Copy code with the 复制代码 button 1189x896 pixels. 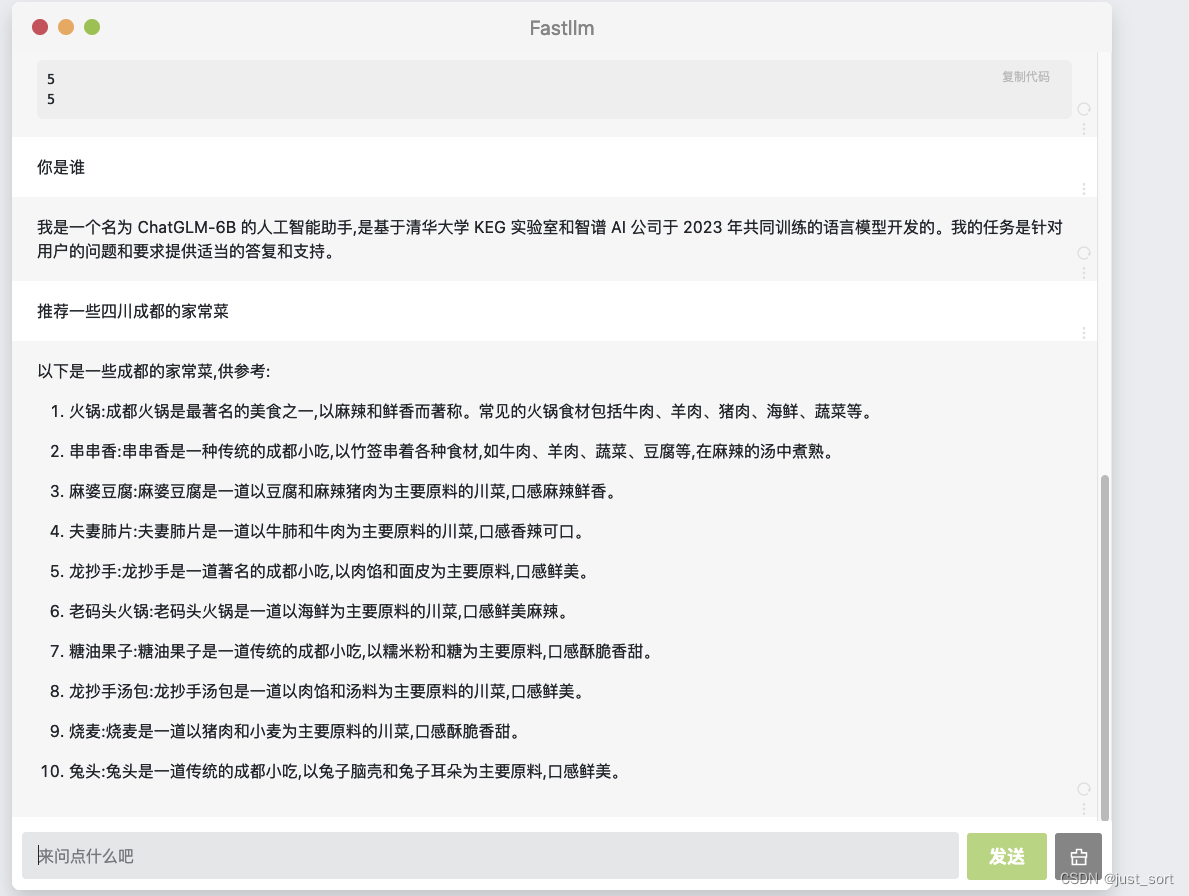(x=1025, y=77)
